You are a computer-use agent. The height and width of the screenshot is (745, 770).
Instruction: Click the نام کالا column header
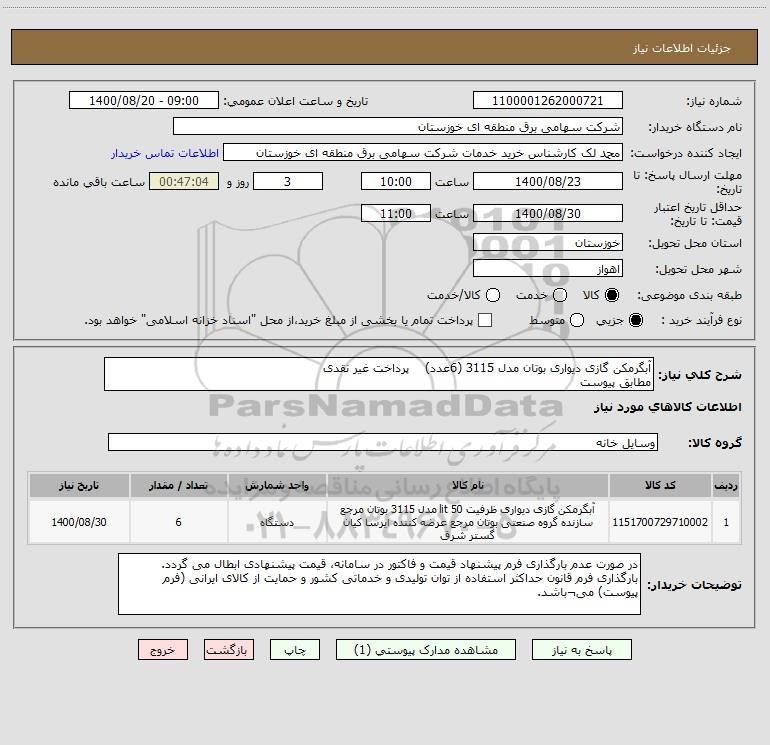coord(468,485)
